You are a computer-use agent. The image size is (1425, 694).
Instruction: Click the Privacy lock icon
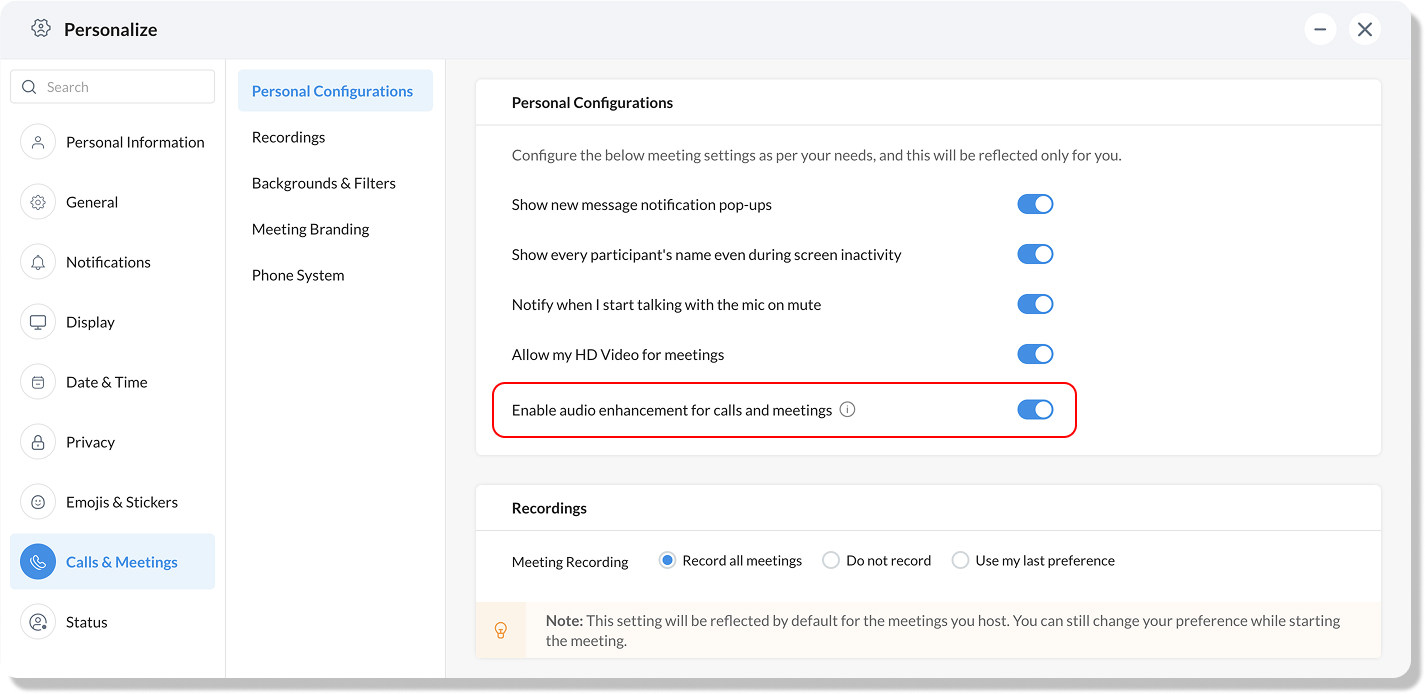pos(38,442)
